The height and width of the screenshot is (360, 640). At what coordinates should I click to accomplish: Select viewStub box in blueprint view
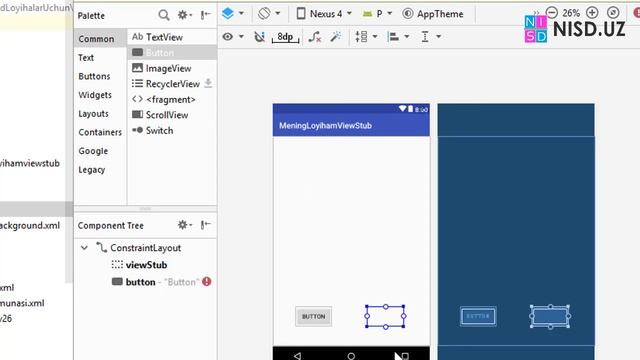[550, 316]
